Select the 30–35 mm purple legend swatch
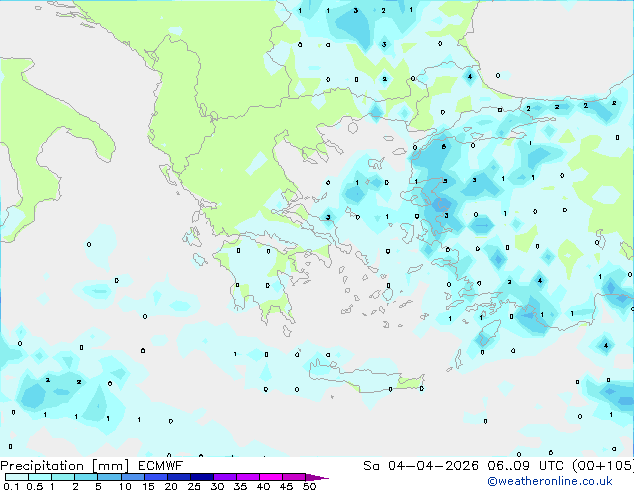The height and width of the screenshot is (490, 634). pos(225,477)
